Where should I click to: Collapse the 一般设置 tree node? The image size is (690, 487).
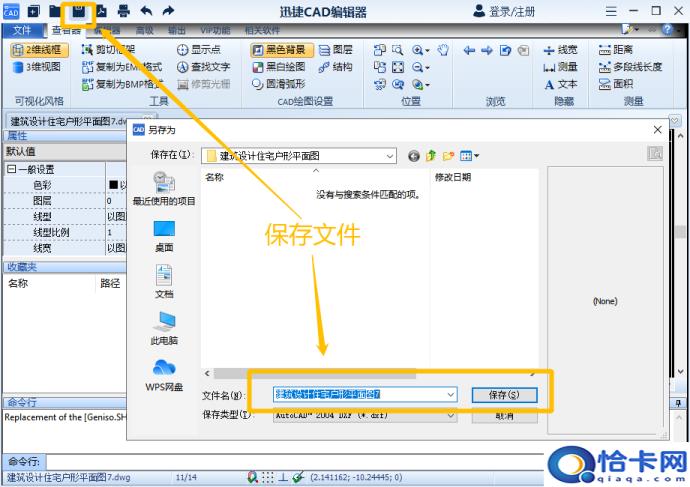(x=11, y=169)
